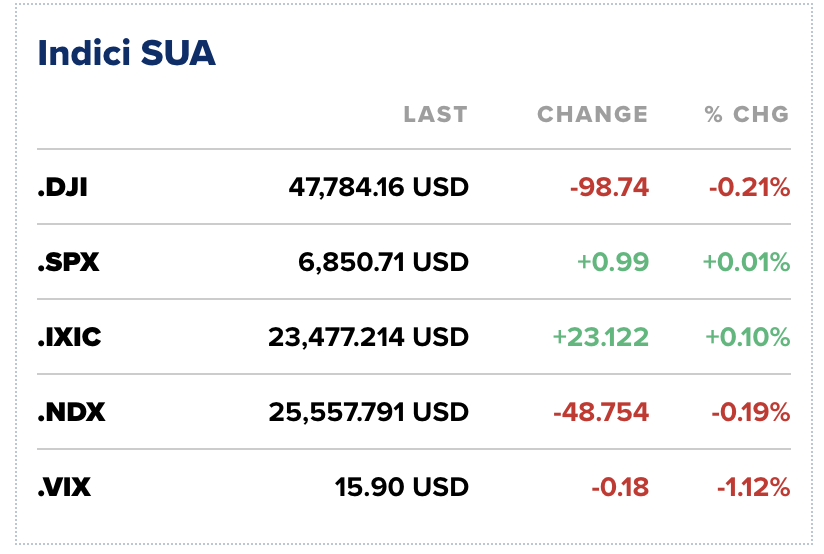Open the .DJI index link
Image resolution: width=824 pixels, height=554 pixels.
[62, 187]
